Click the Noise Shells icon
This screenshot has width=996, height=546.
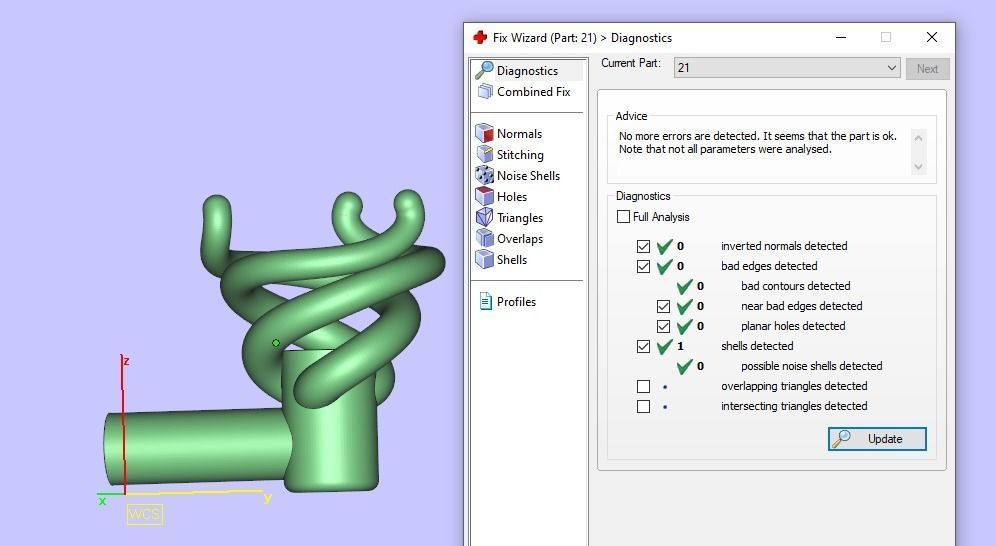pos(485,175)
